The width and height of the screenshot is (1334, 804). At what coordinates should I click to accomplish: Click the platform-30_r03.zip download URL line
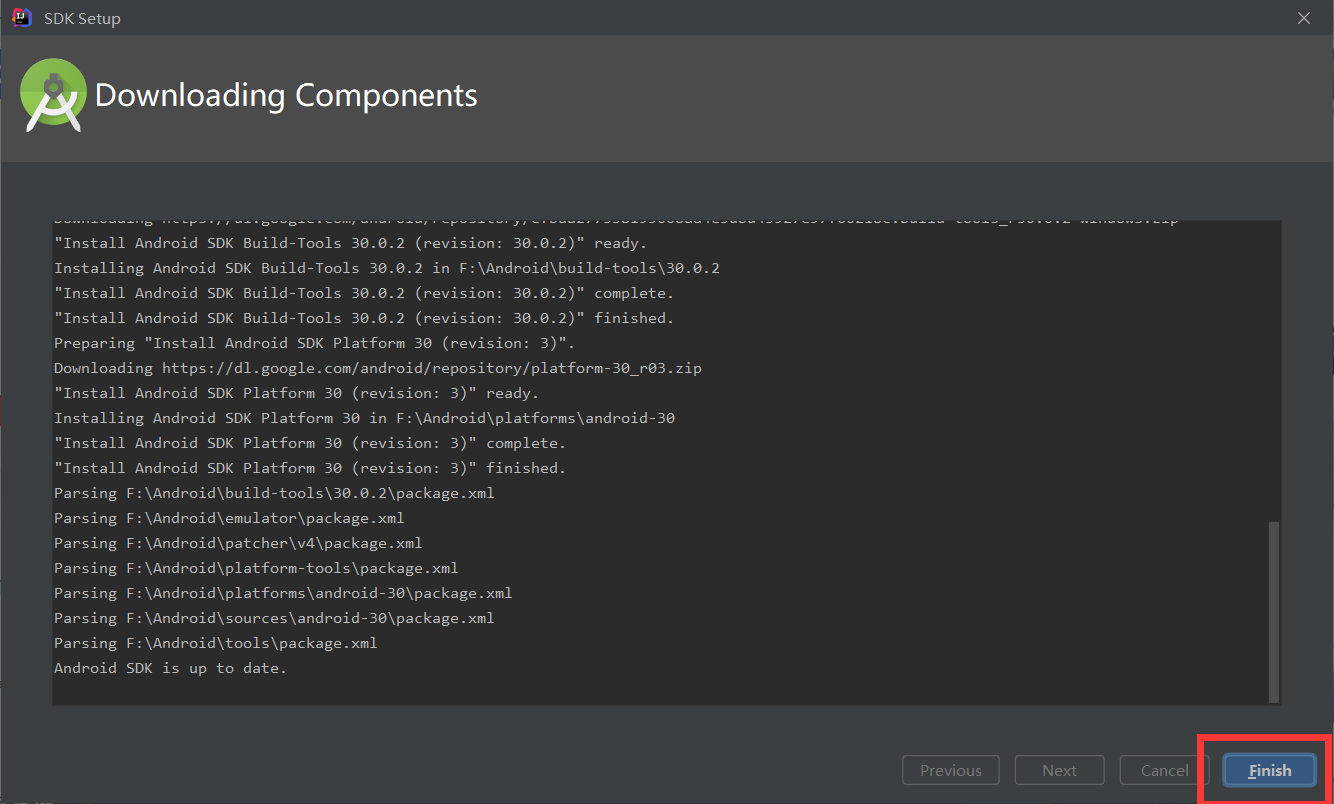click(x=378, y=368)
